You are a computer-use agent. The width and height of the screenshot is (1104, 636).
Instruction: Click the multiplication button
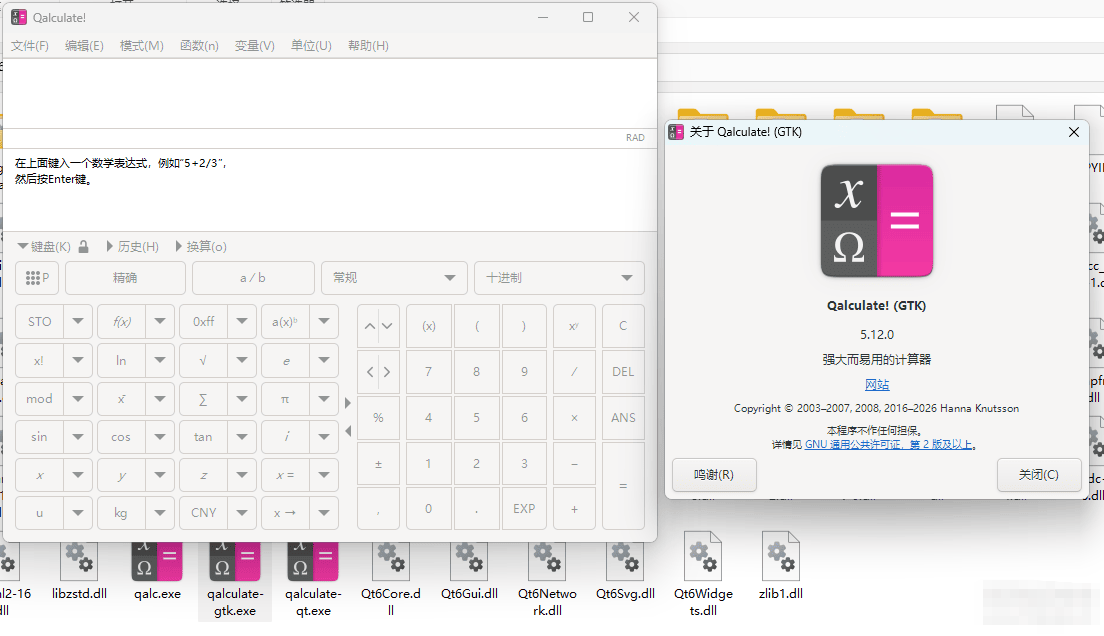pos(574,418)
